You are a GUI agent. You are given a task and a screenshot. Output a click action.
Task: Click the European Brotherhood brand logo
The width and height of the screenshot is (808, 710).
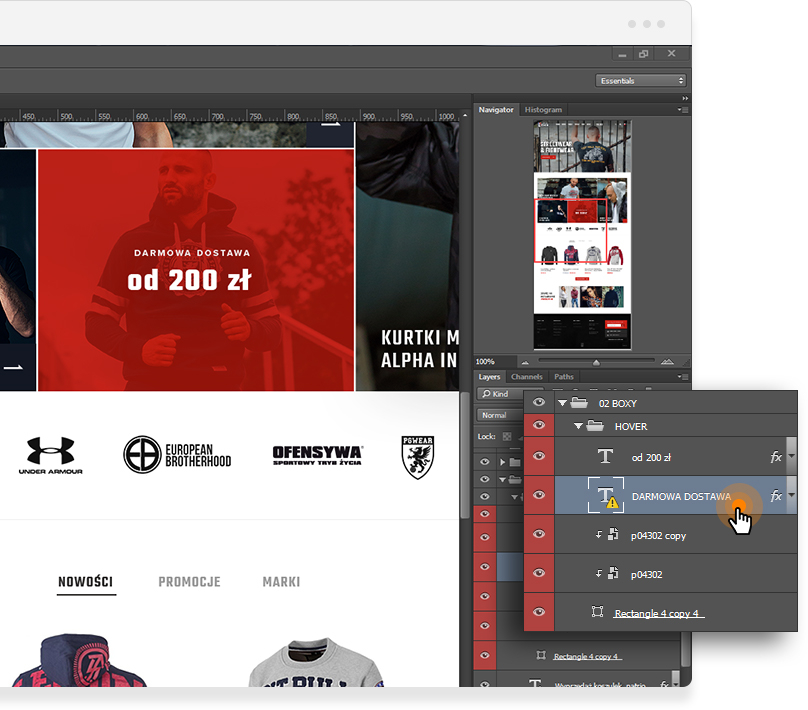[x=177, y=454]
